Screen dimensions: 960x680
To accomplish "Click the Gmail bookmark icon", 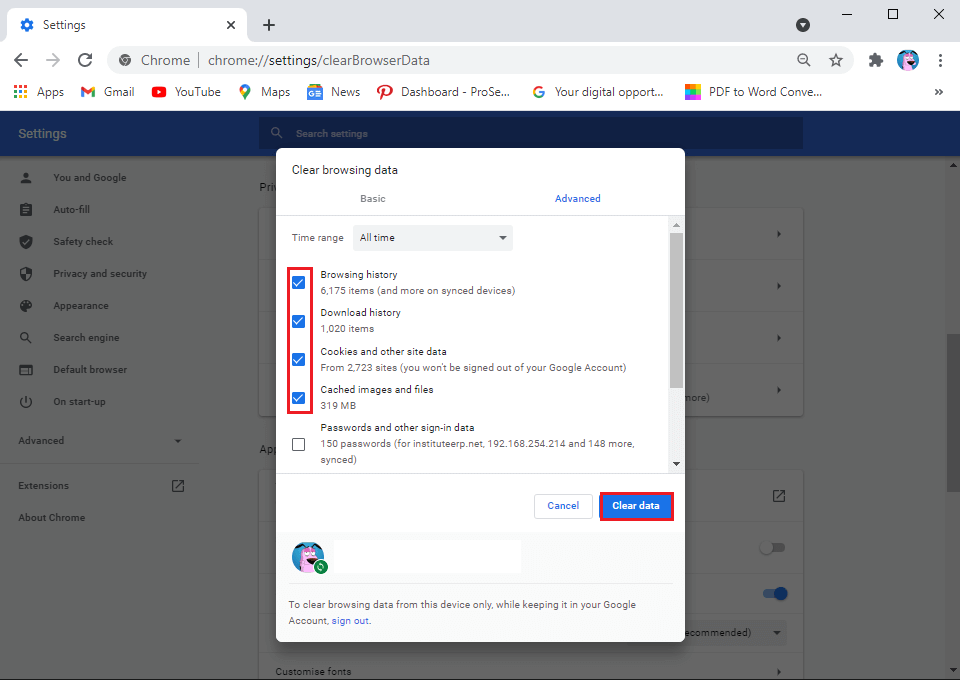I will point(88,92).
